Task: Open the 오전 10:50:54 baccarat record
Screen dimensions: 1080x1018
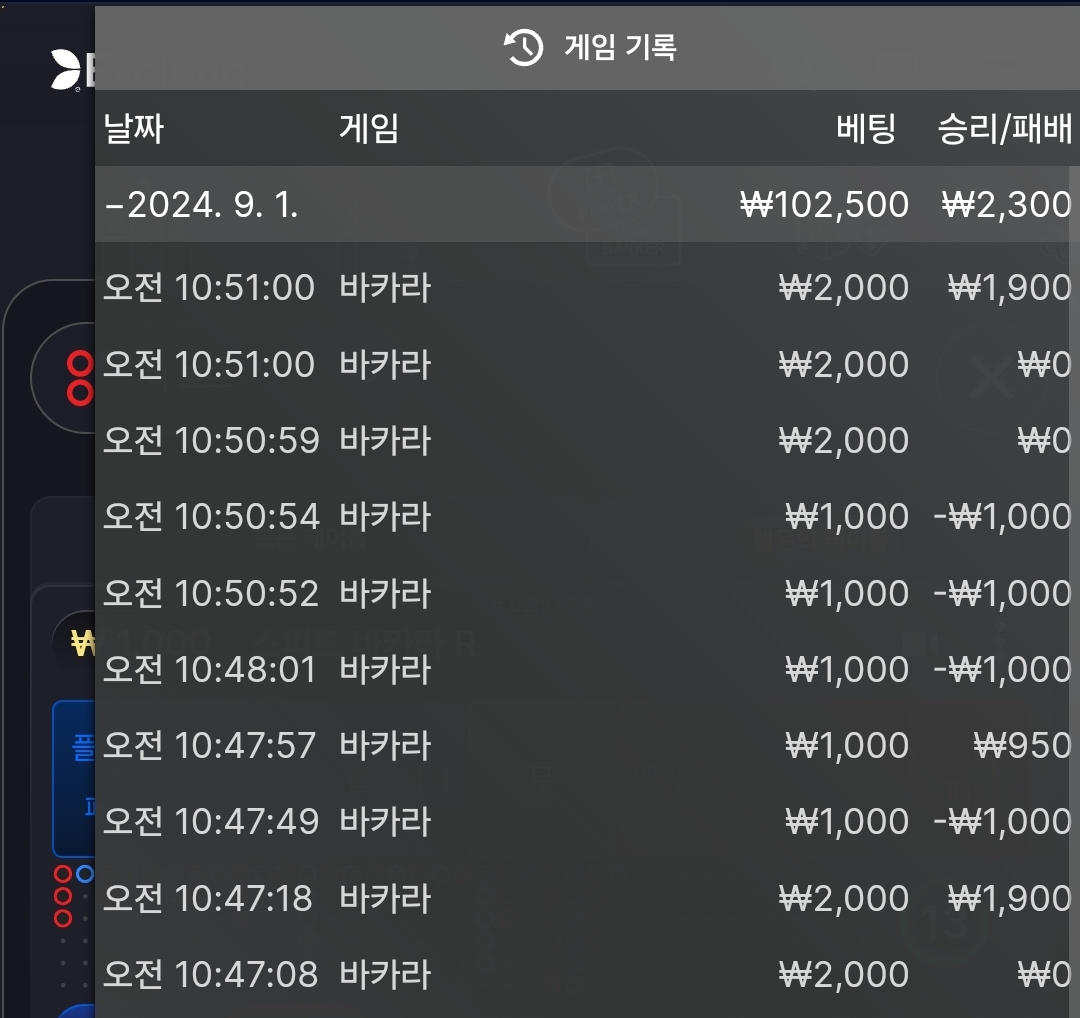Action: click(x=588, y=517)
